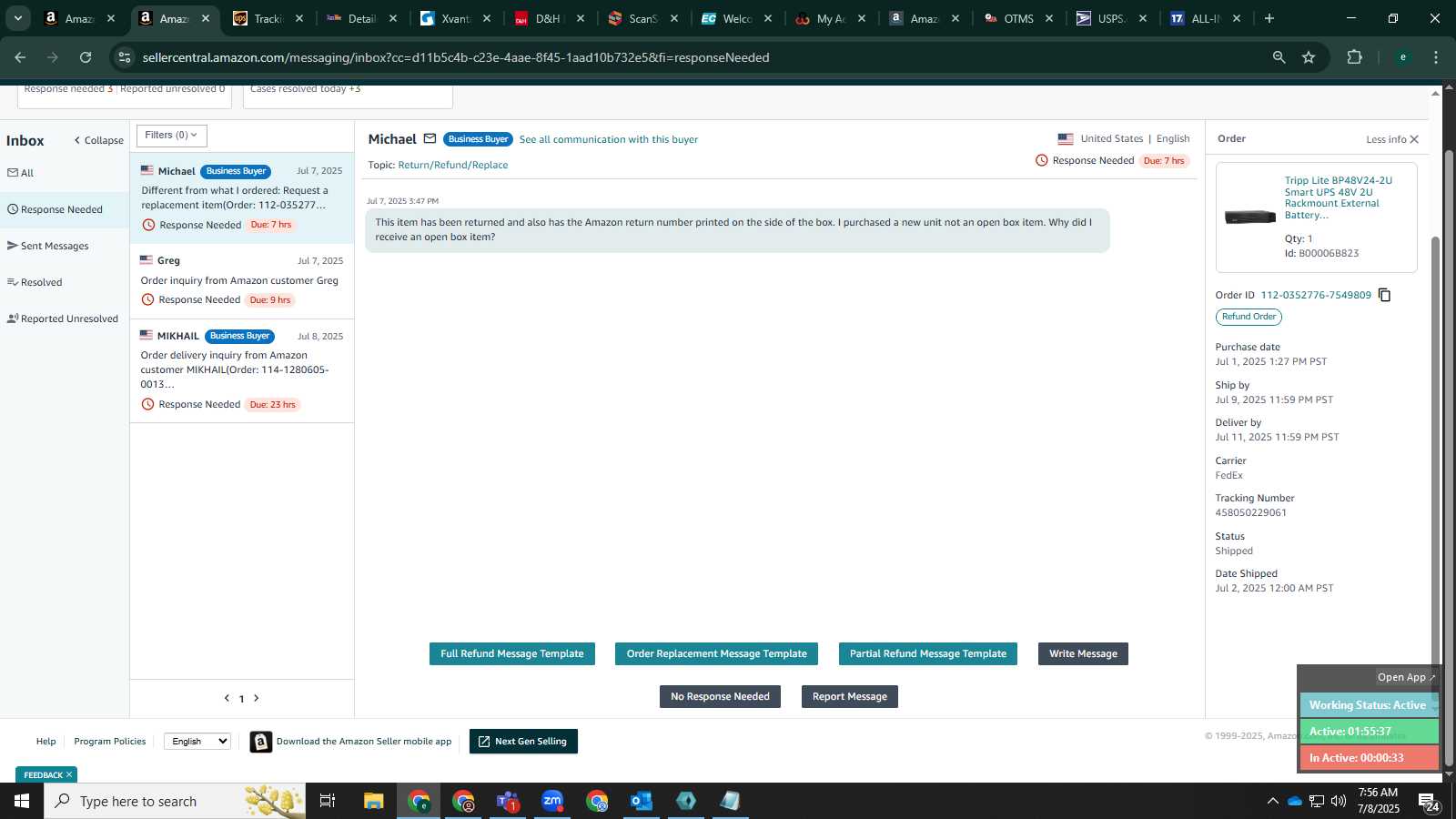
Task: Click the Report Message button
Action: click(x=850, y=697)
